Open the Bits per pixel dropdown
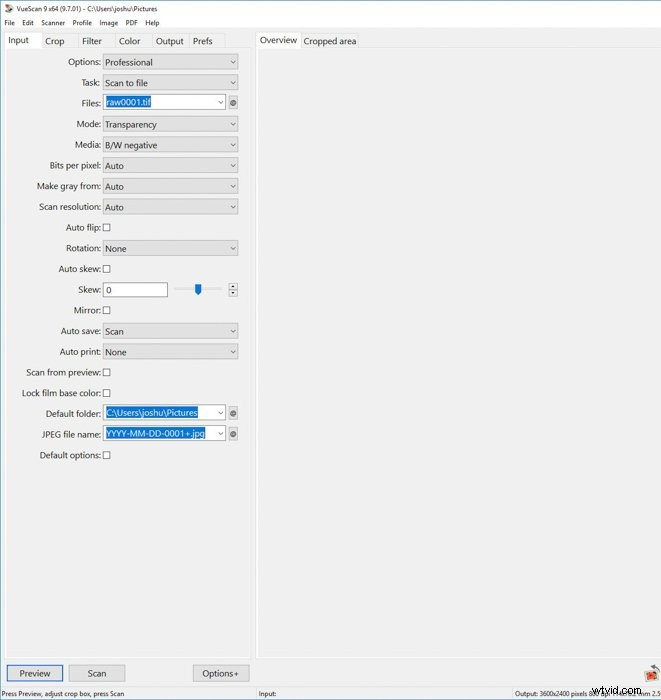Viewport: 661px width, 700px height. pyautogui.click(x=170, y=166)
